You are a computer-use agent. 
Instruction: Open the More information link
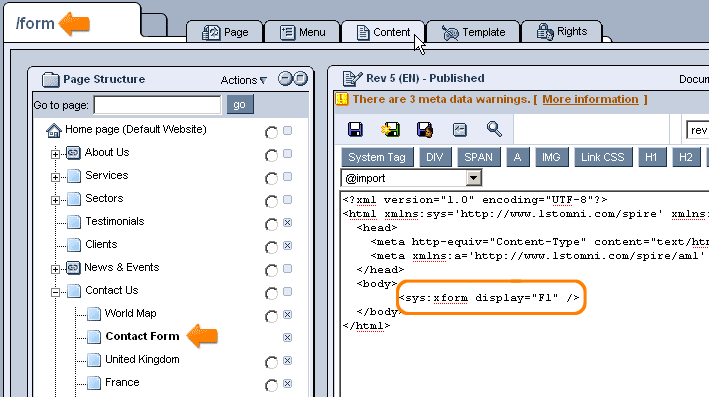tap(590, 99)
